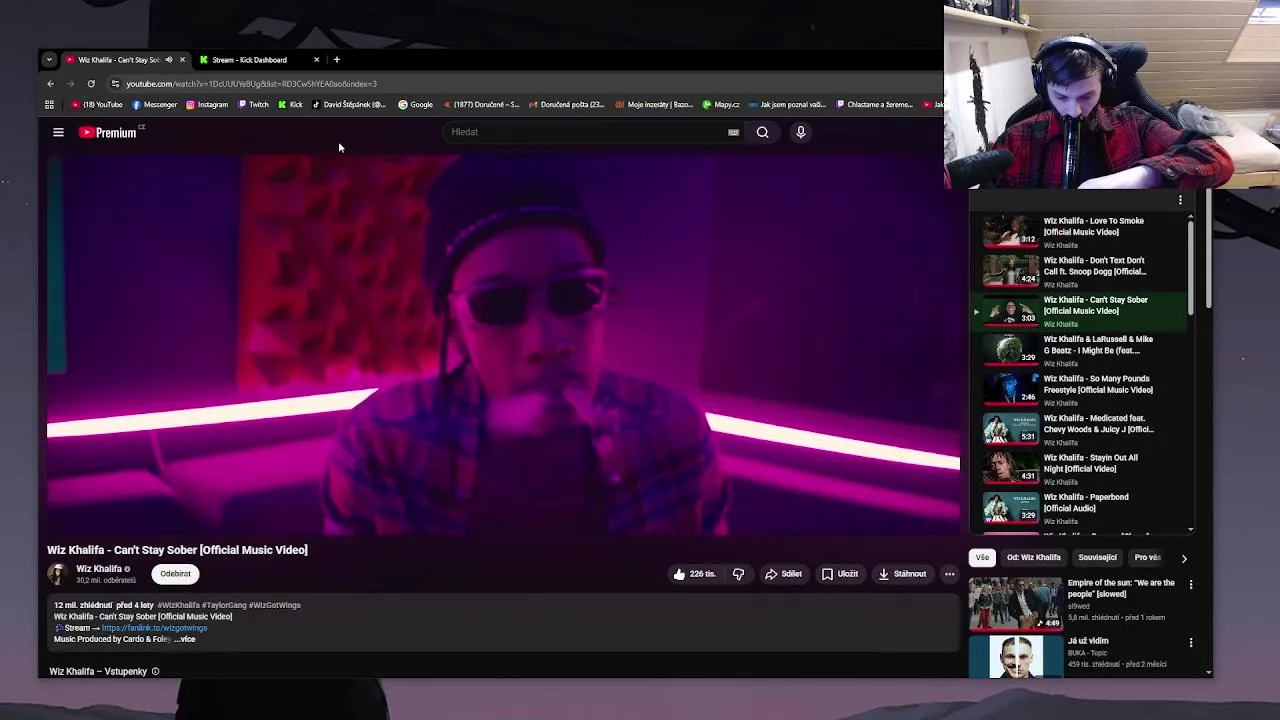1280x720 pixels.
Task: Go back with the browser back arrow
Action: (50, 84)
